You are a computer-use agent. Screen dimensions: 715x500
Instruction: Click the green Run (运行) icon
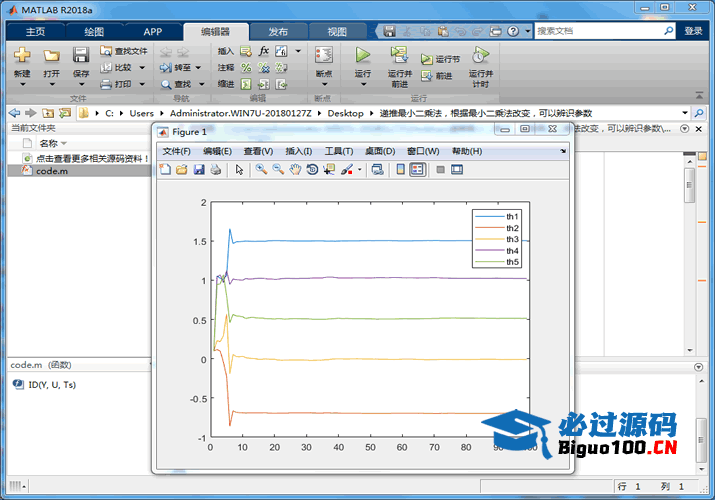pos(362,55)
